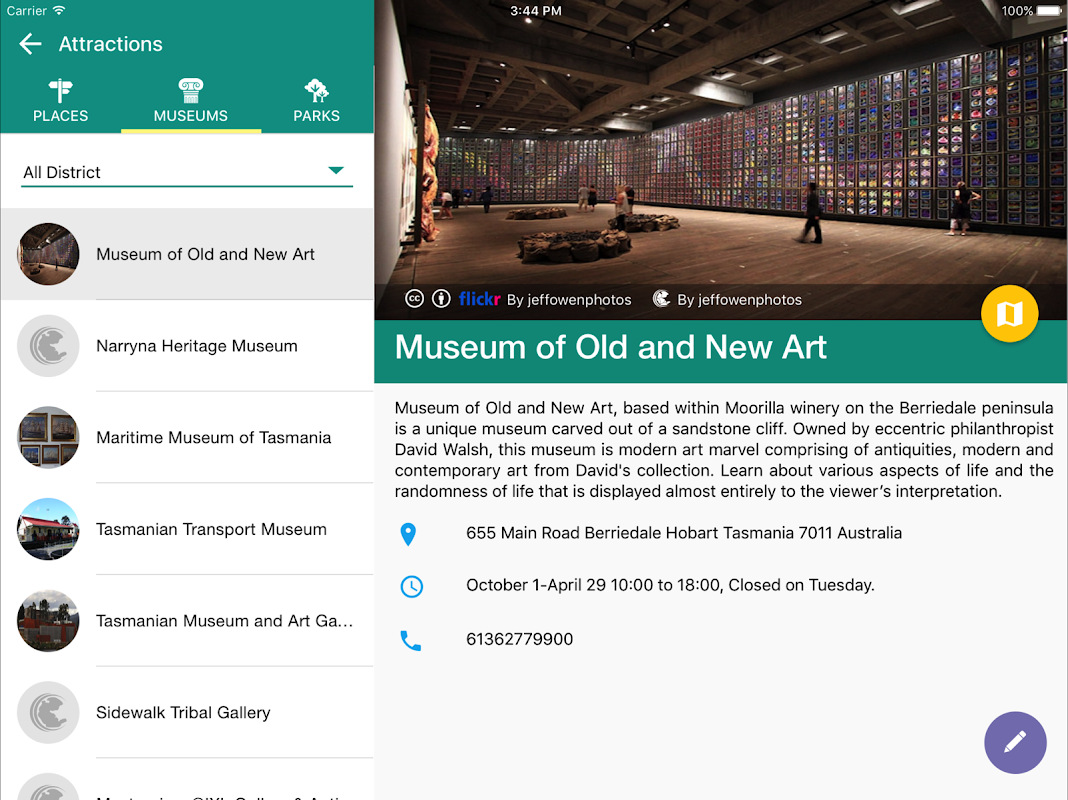Tap the 3:44 PM clock
The width and height of the screenshot is (1068, 800).
tap(536, 11)
